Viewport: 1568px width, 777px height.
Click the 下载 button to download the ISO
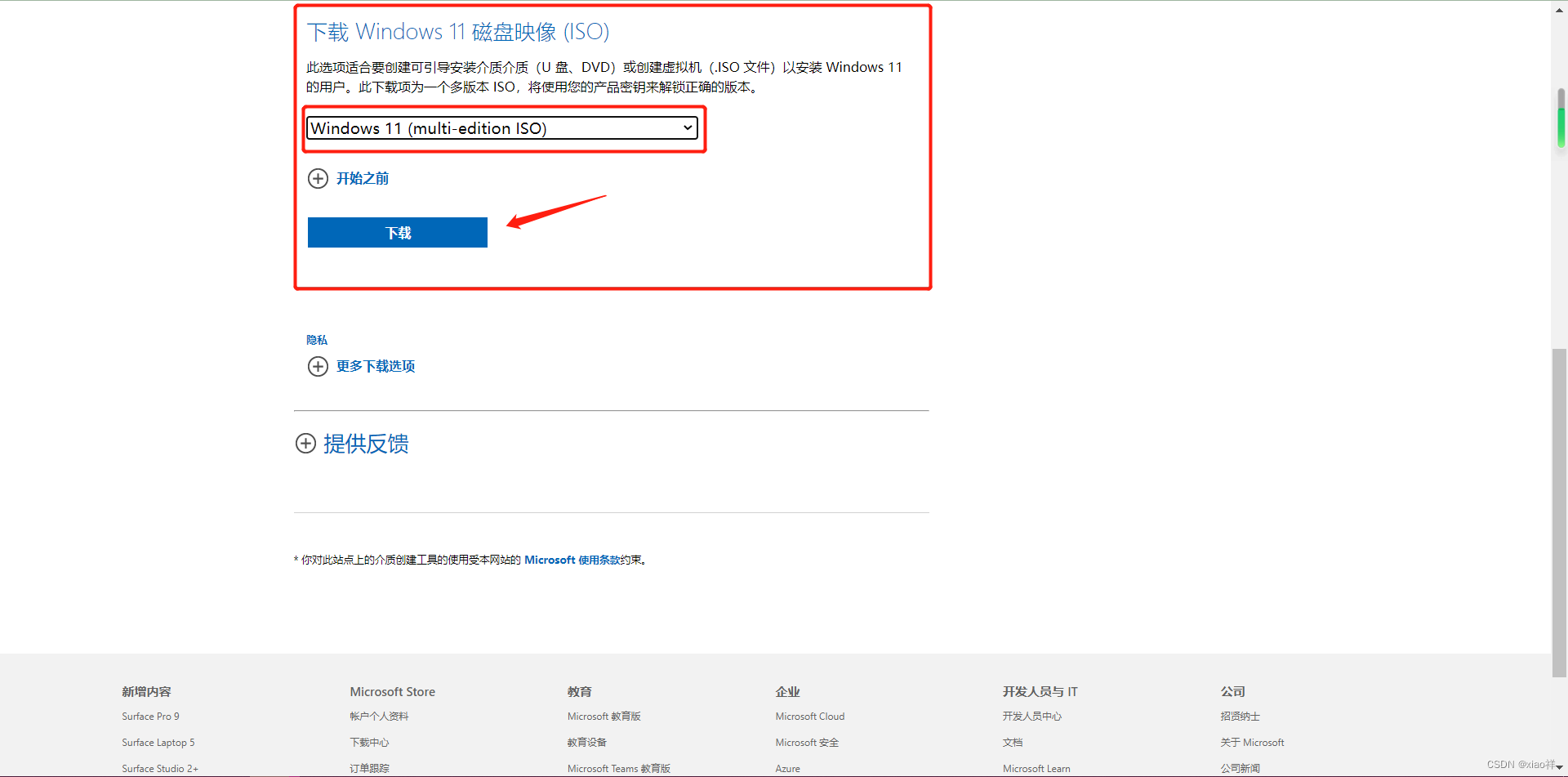click(397, 232)
